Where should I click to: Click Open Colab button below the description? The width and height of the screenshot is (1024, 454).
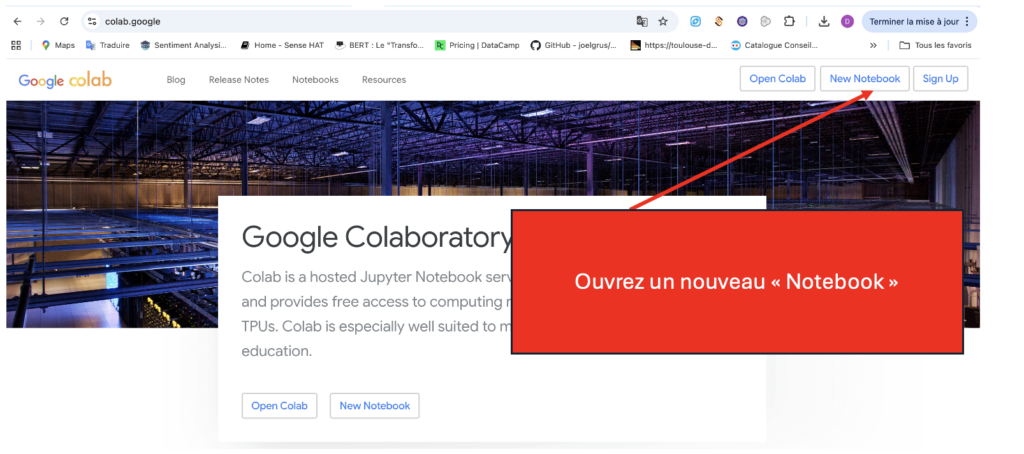coord(279,406)
